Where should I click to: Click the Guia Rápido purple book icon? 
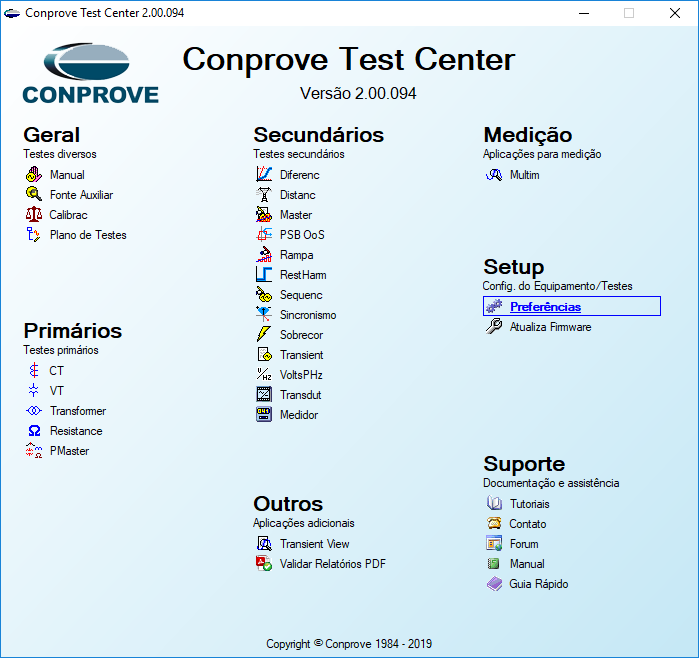point(494,584)
